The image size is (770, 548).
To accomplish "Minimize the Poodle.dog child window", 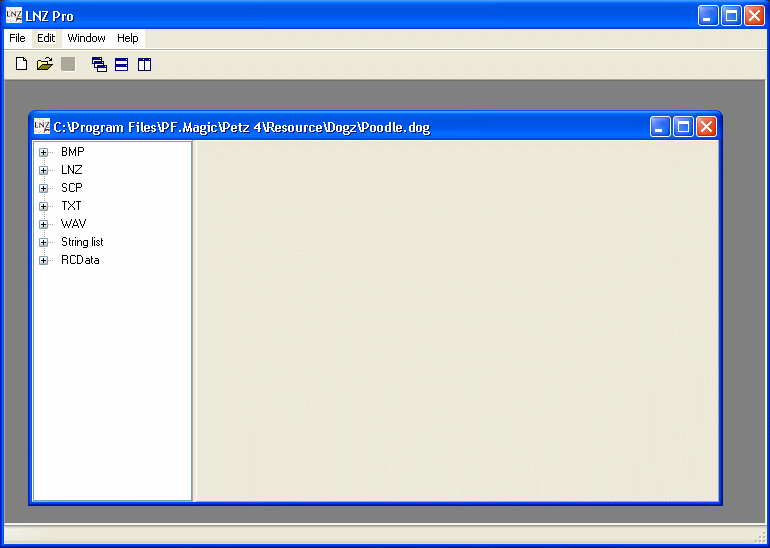I will (660, 127).
